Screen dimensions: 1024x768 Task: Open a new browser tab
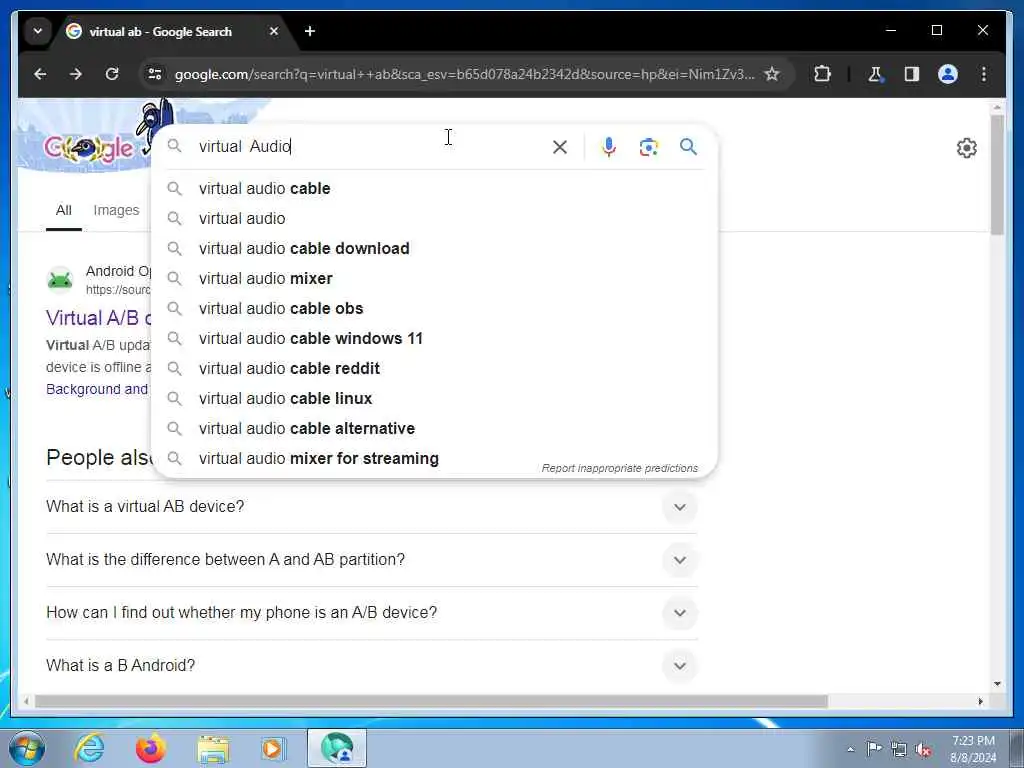pyautogui.click(x=310, y=31)
